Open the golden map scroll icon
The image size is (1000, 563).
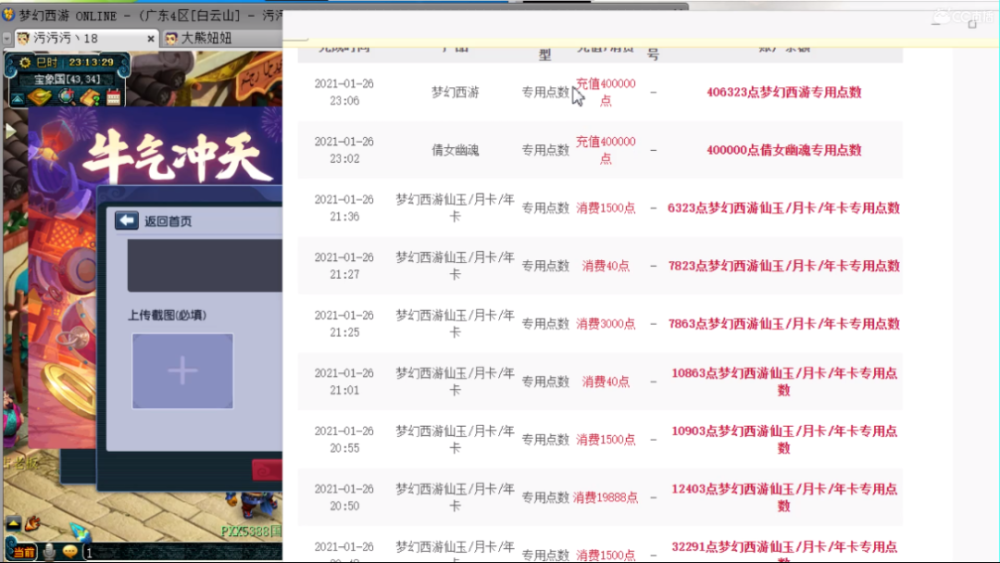pyautogui.click(x=40, y=98)
